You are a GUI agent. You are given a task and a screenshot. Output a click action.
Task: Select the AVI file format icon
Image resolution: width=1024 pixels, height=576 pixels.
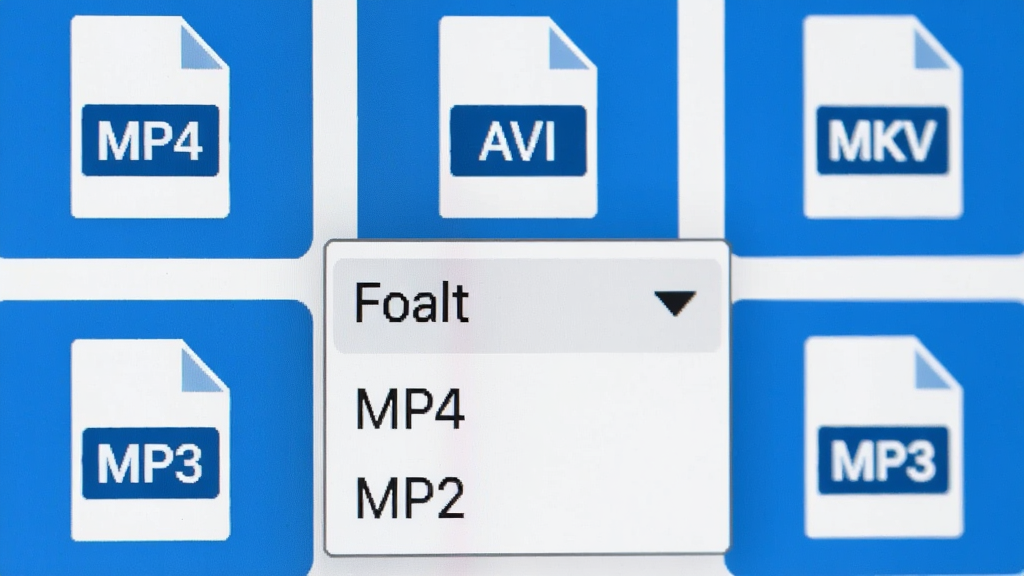point(518,117)
